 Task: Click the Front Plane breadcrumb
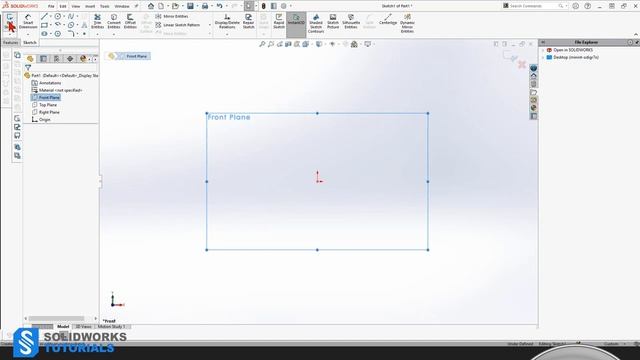click(x=133, y=56)
